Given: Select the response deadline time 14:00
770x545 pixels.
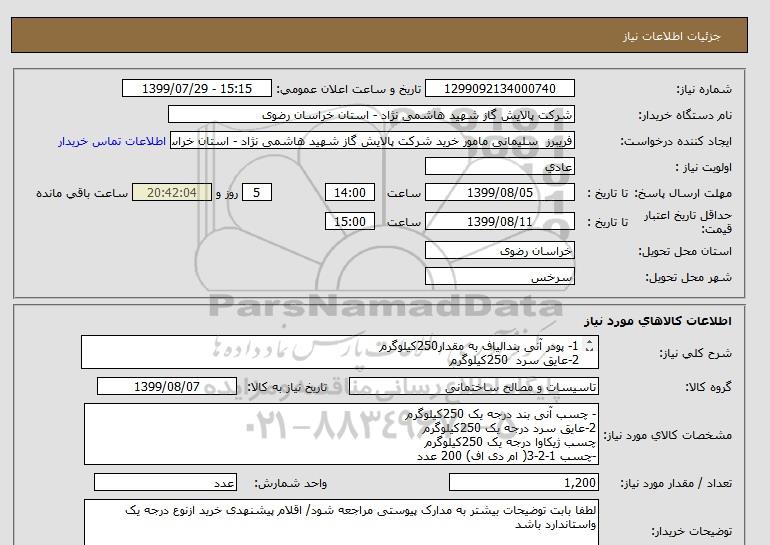Looking at the screenshot, I should tap(351, 193).
